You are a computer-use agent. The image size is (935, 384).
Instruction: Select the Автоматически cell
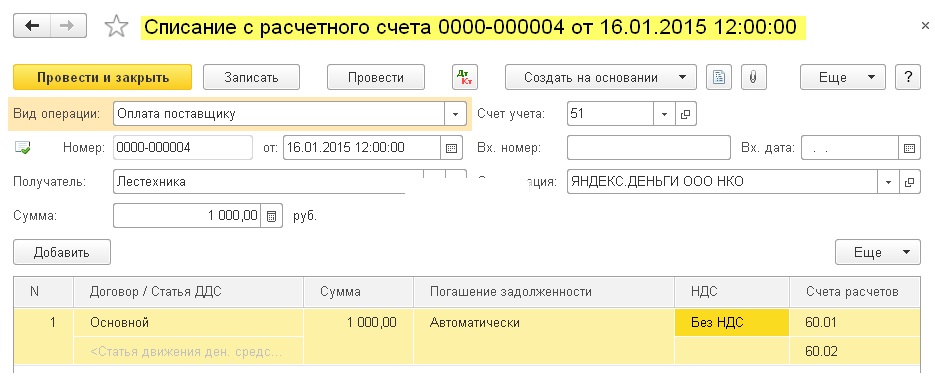[x=544, y=323]
